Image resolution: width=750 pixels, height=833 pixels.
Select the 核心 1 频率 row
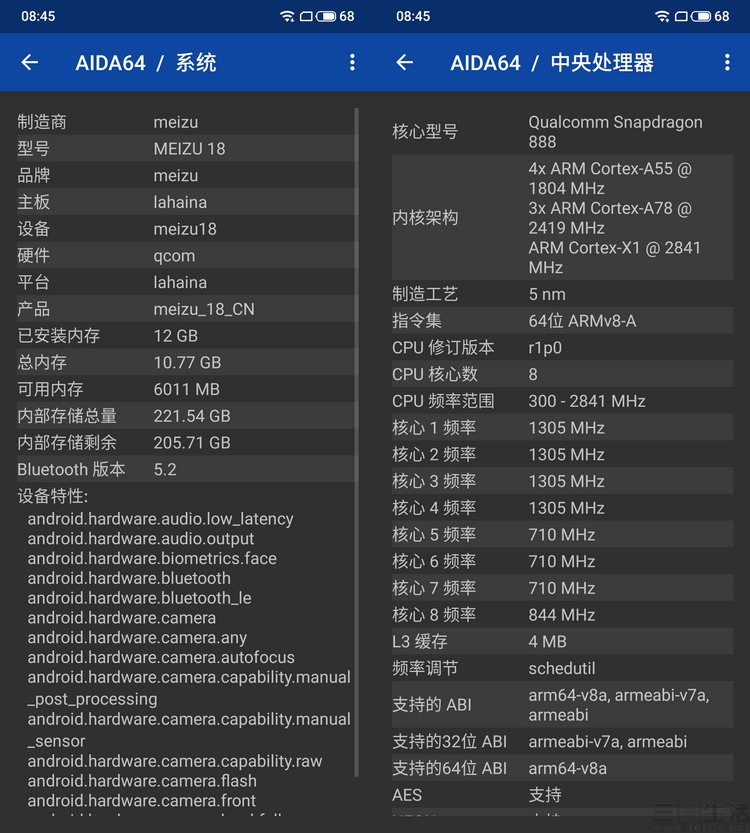coord(562,428)
